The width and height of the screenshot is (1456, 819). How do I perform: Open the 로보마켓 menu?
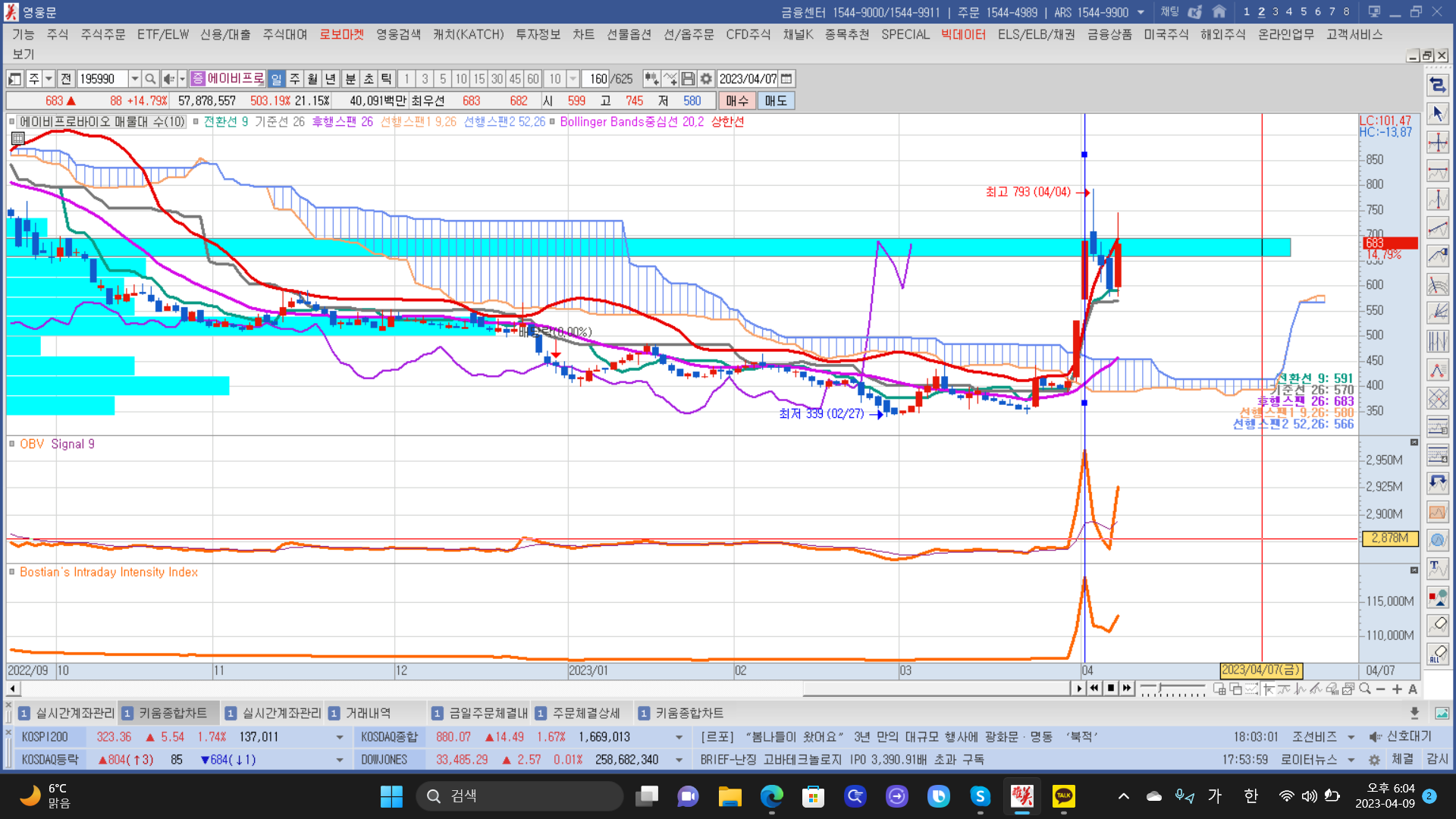tap(341, 34)
